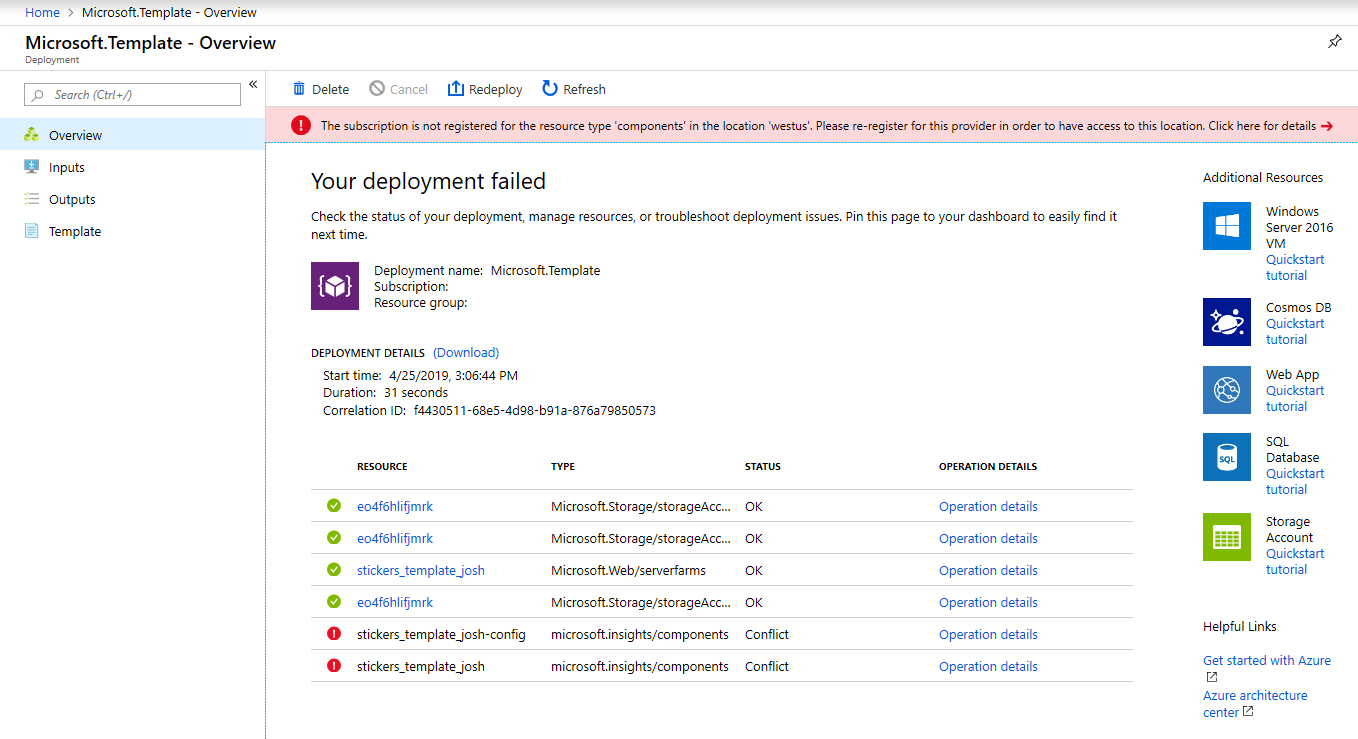Click the purple deployment template icon
Image resolution: width=1358 pixels, height=739 pixels.
tap(335, 286)
